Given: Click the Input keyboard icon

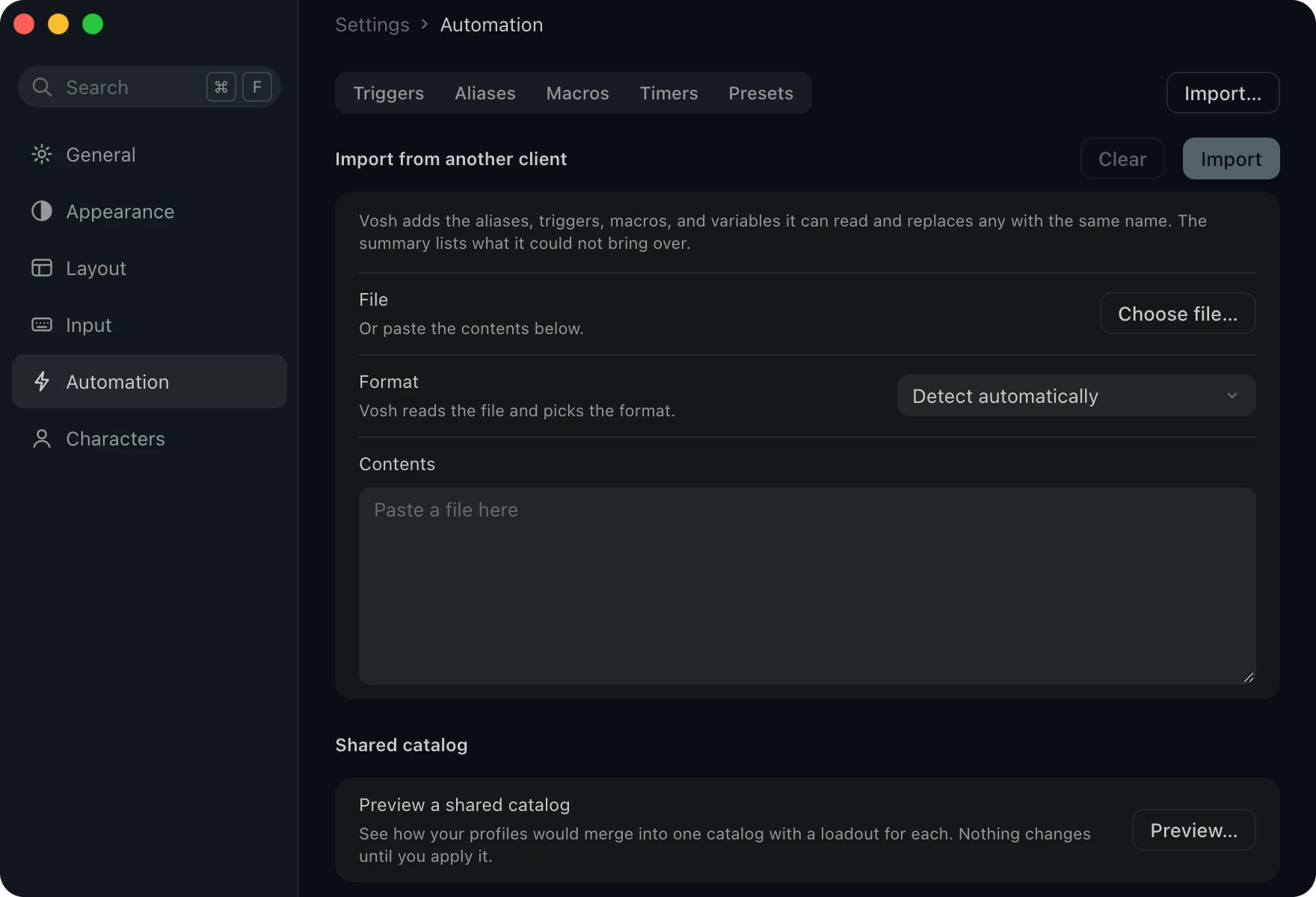Looking at the screenshot, I should [42, 324].
